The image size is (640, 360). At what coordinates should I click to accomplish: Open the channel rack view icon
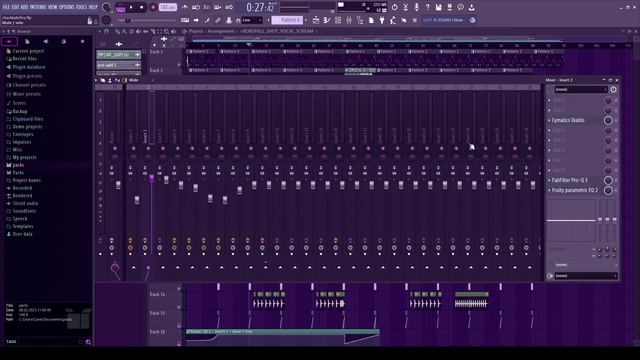point(338,20)
